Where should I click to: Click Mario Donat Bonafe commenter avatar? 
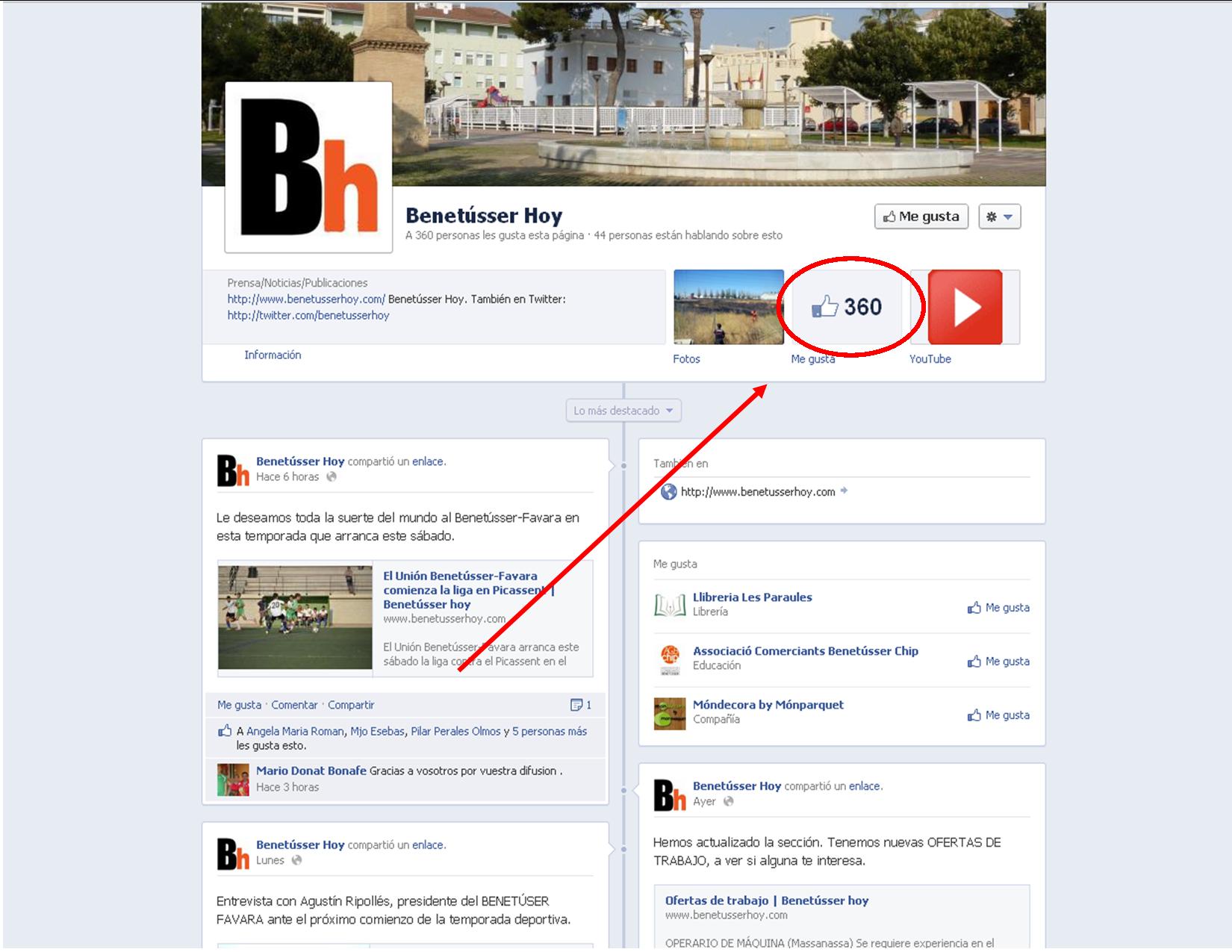[233, 779]
